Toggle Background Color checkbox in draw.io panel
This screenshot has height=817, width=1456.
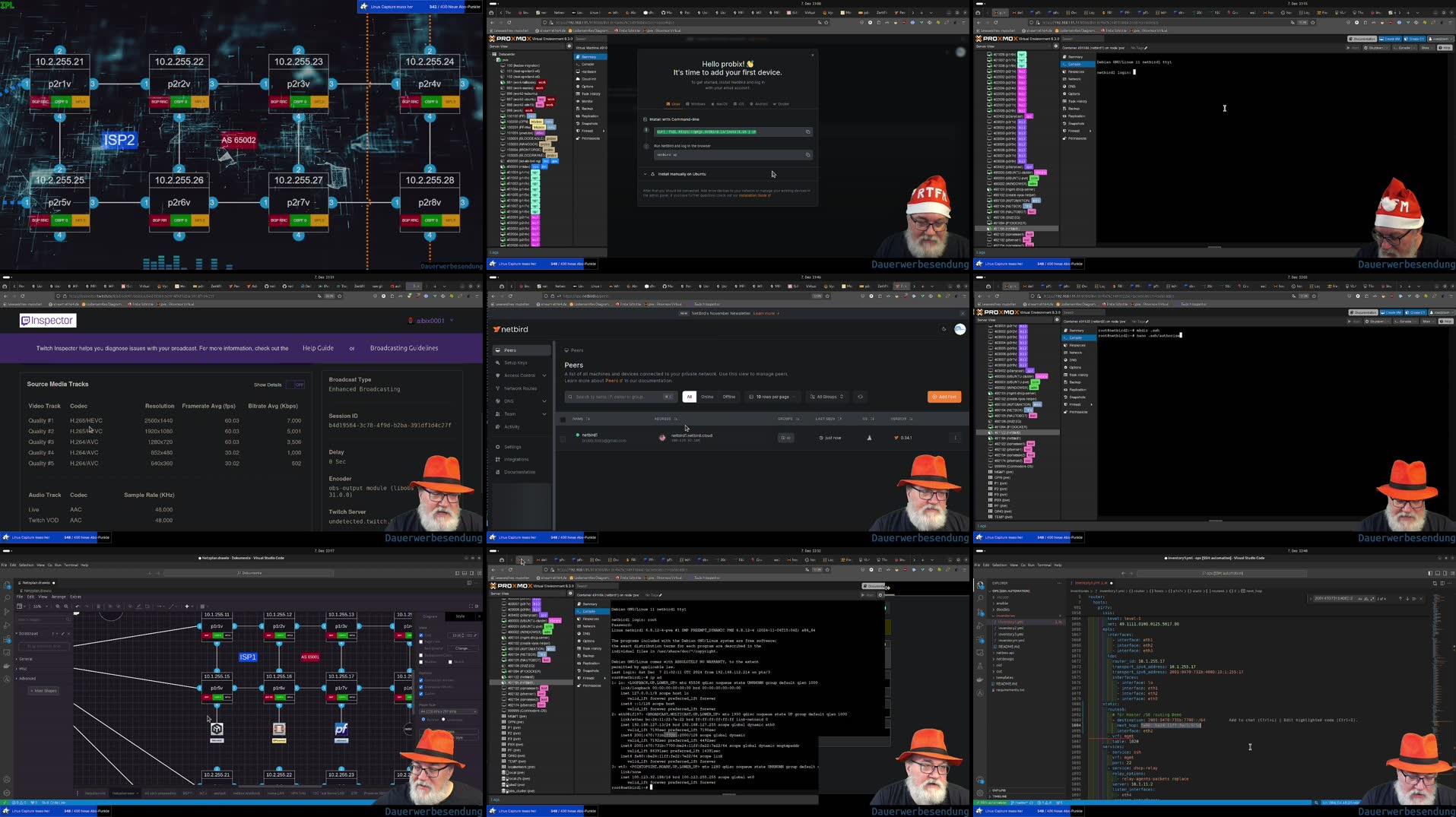(421, 655)
